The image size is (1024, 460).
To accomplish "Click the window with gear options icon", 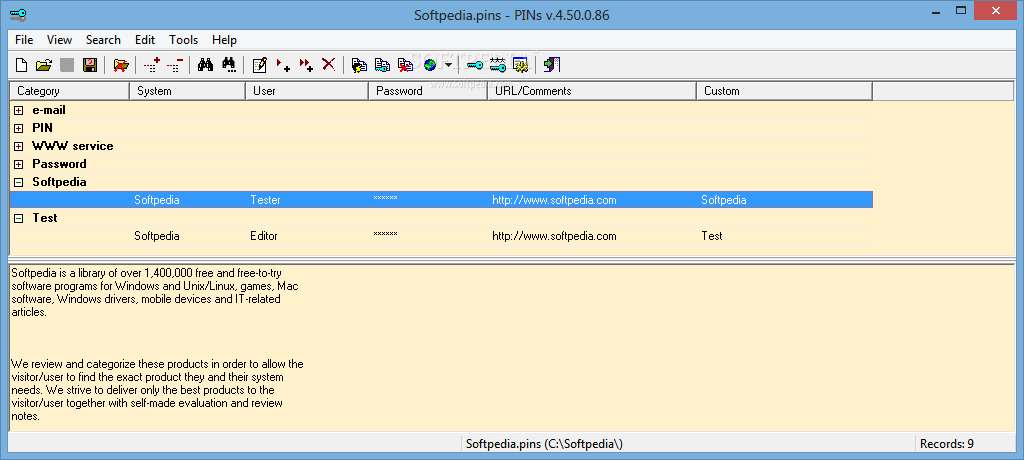I will coord(520,65).
